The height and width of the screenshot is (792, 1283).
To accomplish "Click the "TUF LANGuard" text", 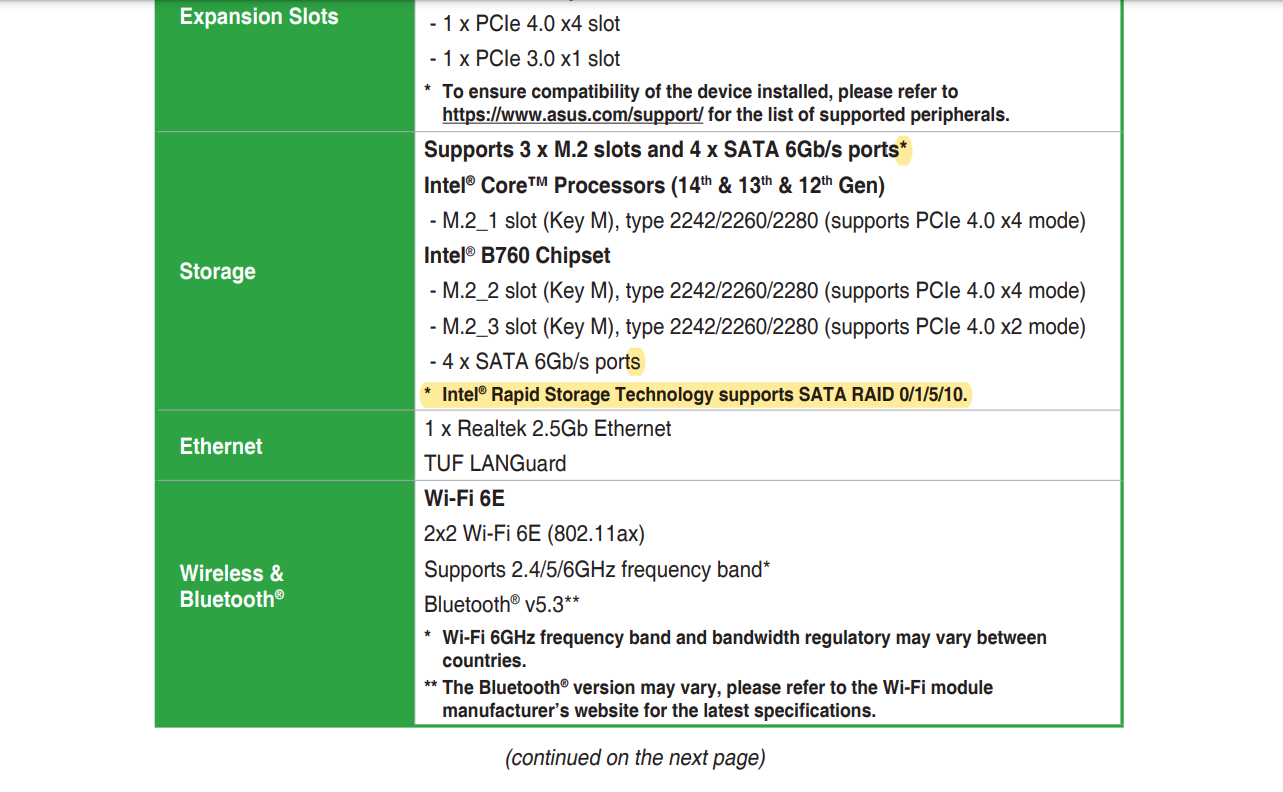I will (495, 464).
